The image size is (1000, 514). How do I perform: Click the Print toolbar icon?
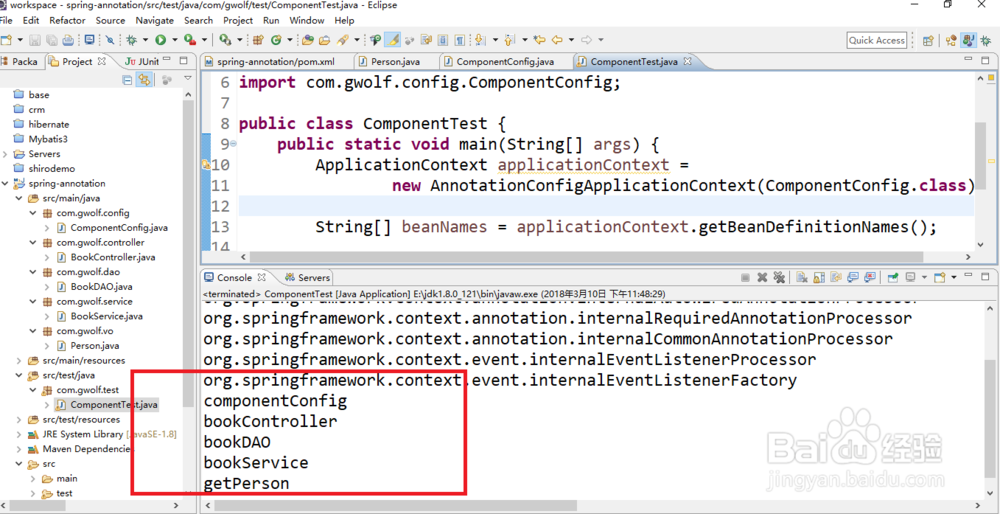[68, 40]
